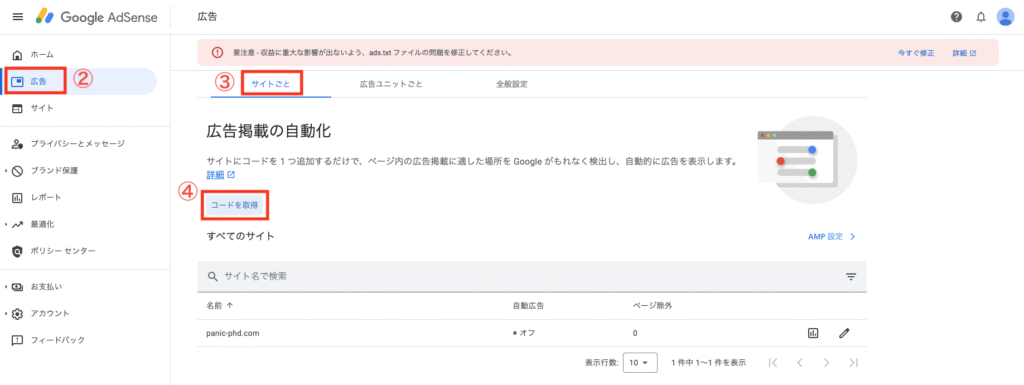
Task: Expand the ブランド保護 sidebar section
Action: 5,171
